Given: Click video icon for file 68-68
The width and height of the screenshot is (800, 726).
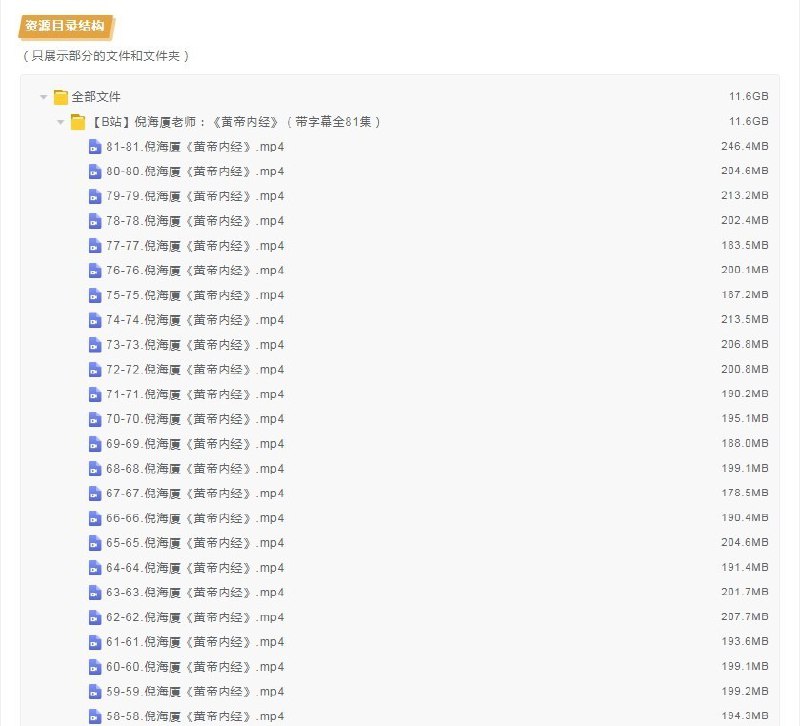Looking at the screenshot, I should (x=95, y=469).
